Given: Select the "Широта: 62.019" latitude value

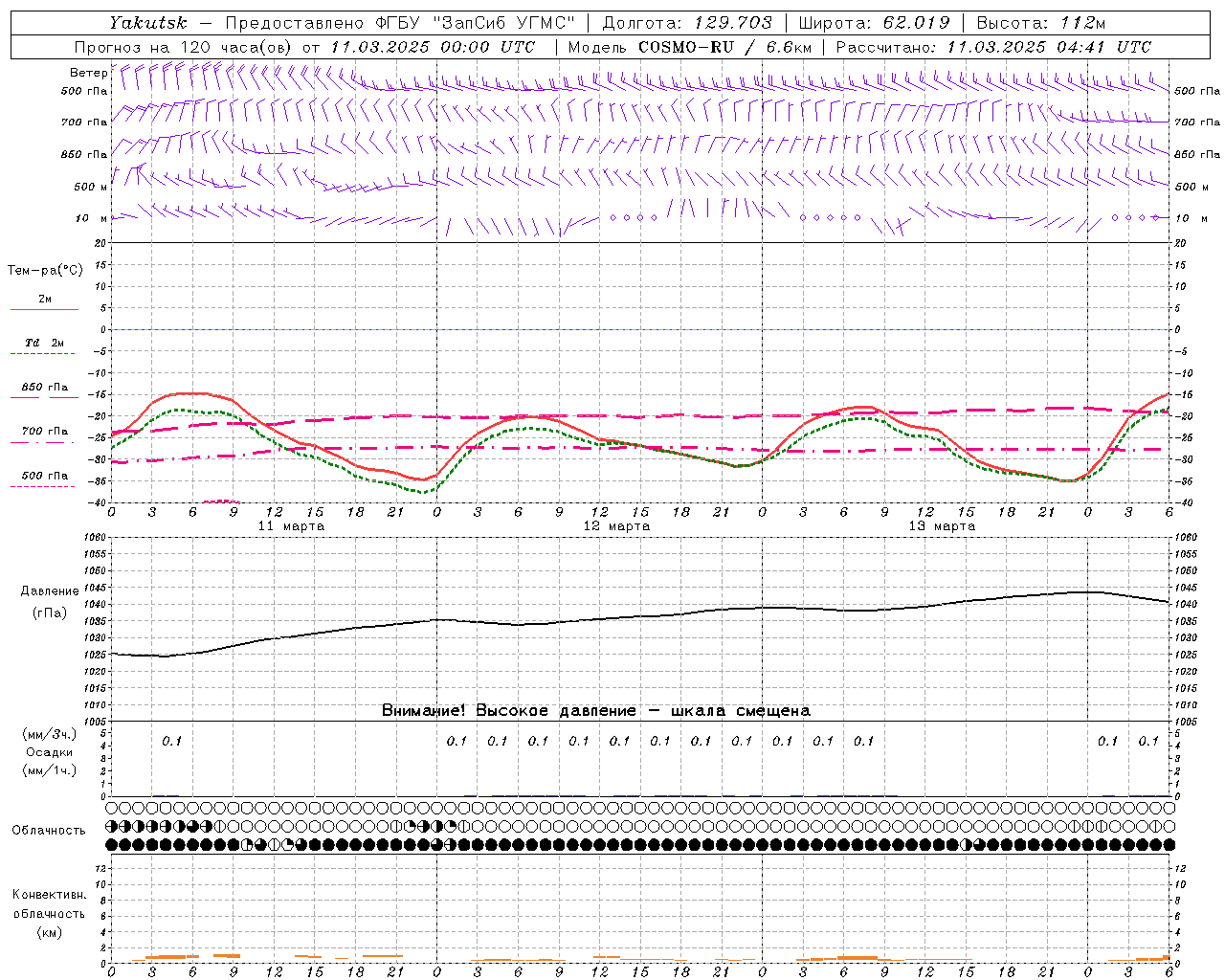Looking at the screenshot, I should click(x=874, y=23).
